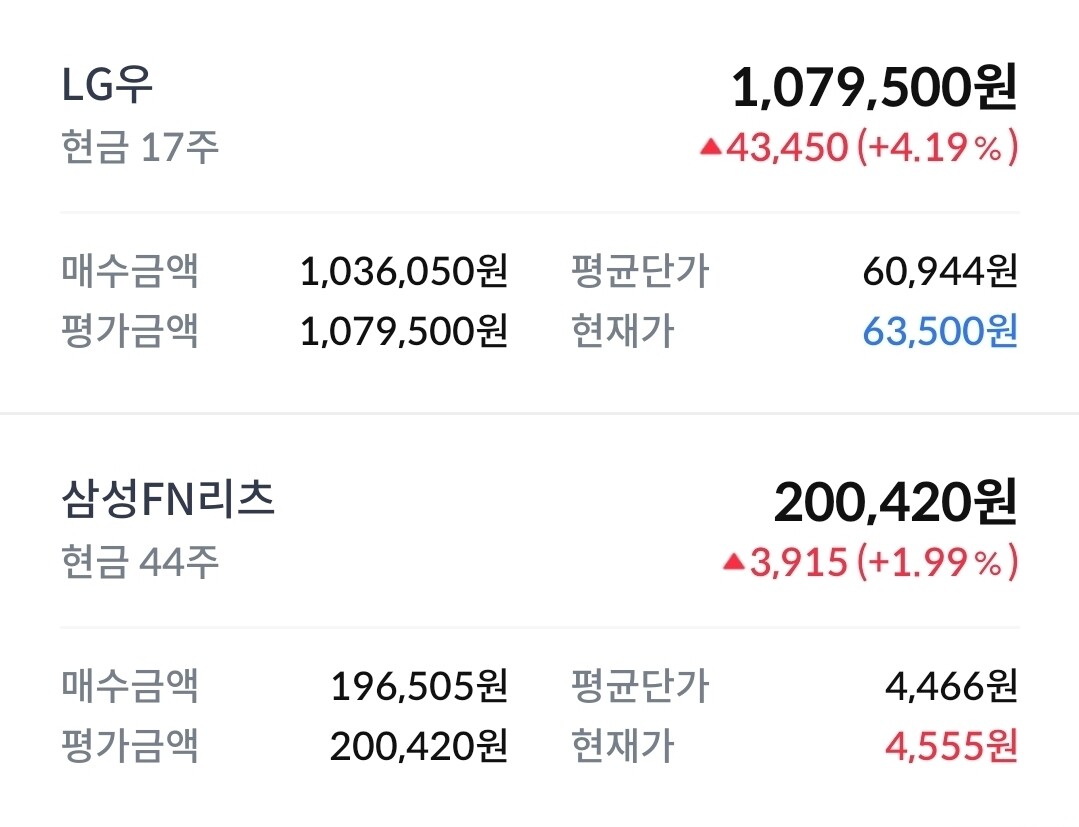1079x827 pixels.
Task: Tap the bold 200,420원 total for 삼성FN리츠
Action: click(895, 503)
